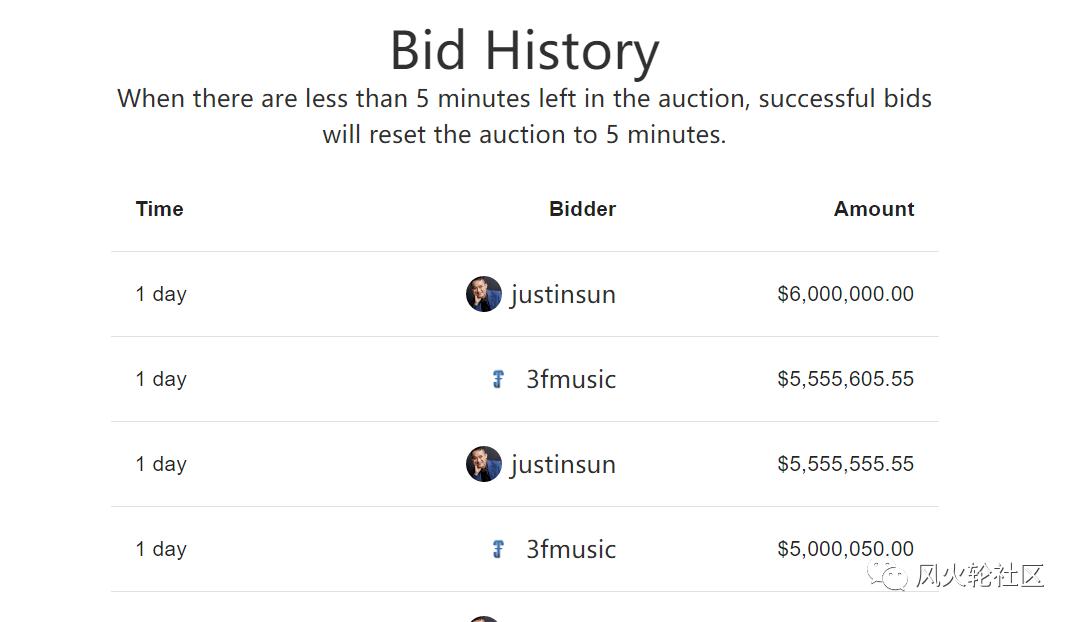Screen dimensions: 1079x622
Task: Click the Bid History heading
Action: pyautogui.click(x=524, y=50)
